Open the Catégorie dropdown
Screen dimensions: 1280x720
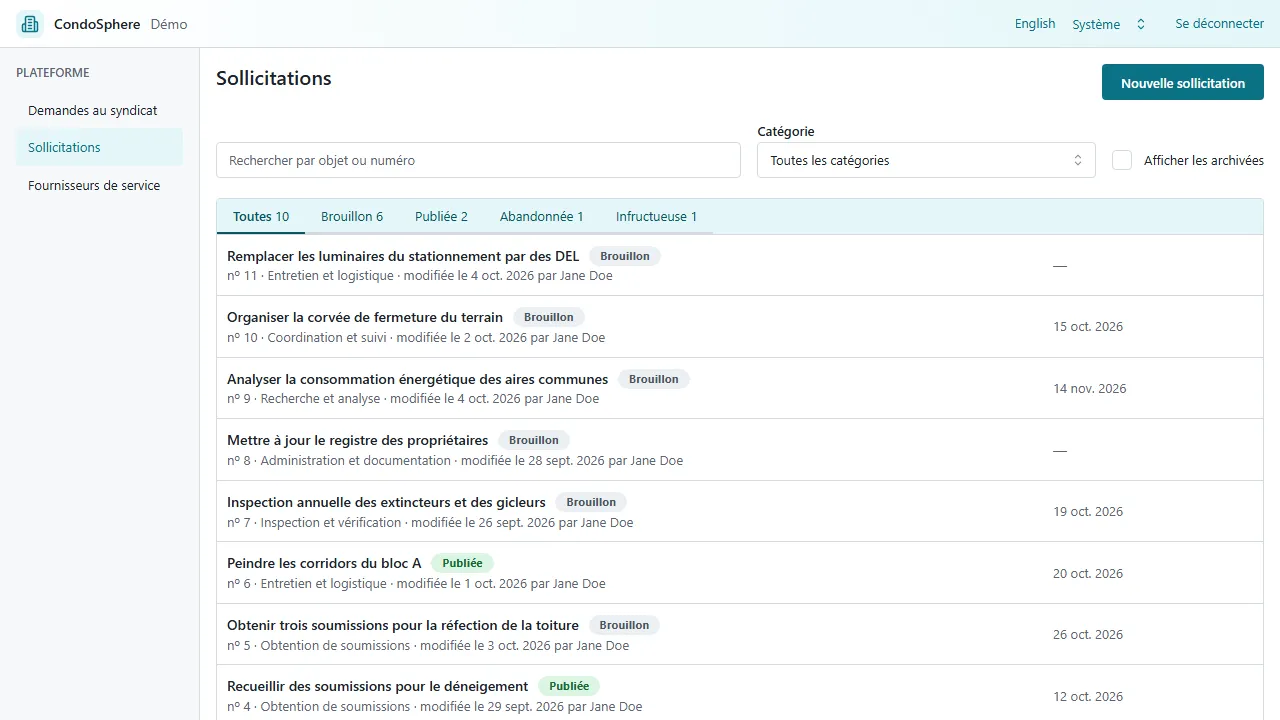(926, 160)
